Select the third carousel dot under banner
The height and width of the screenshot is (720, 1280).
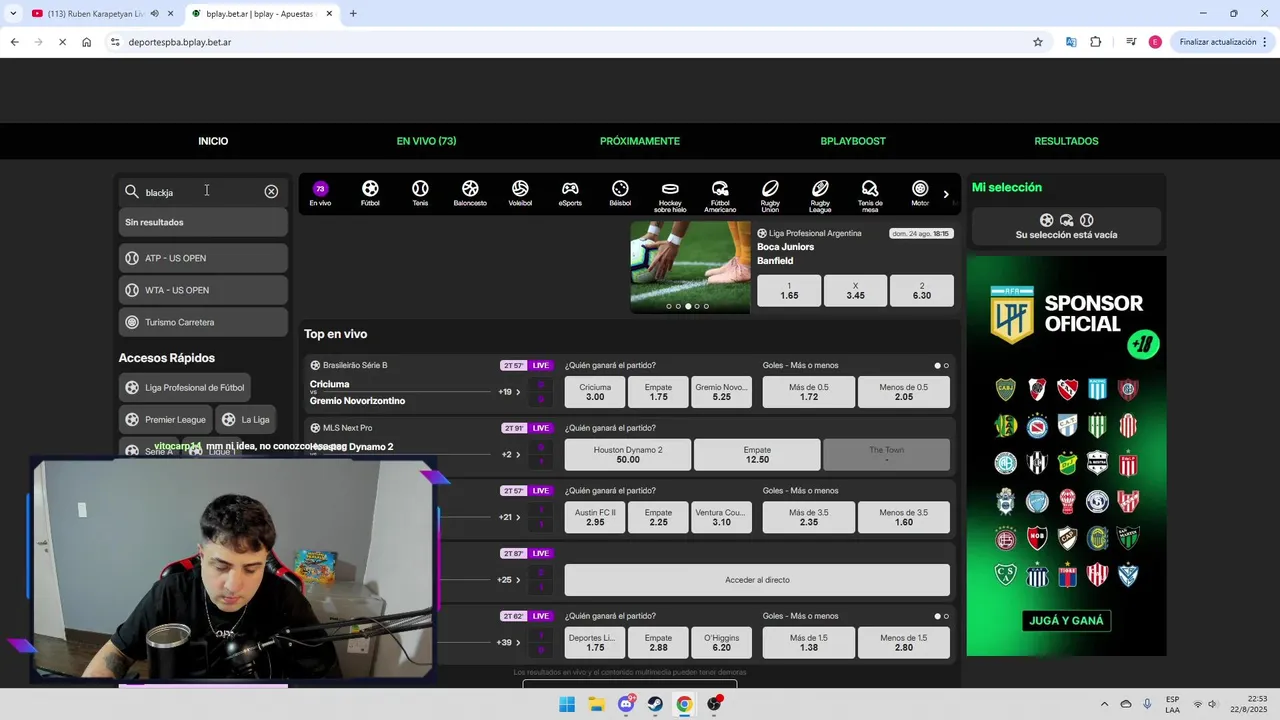coord(688,306)
